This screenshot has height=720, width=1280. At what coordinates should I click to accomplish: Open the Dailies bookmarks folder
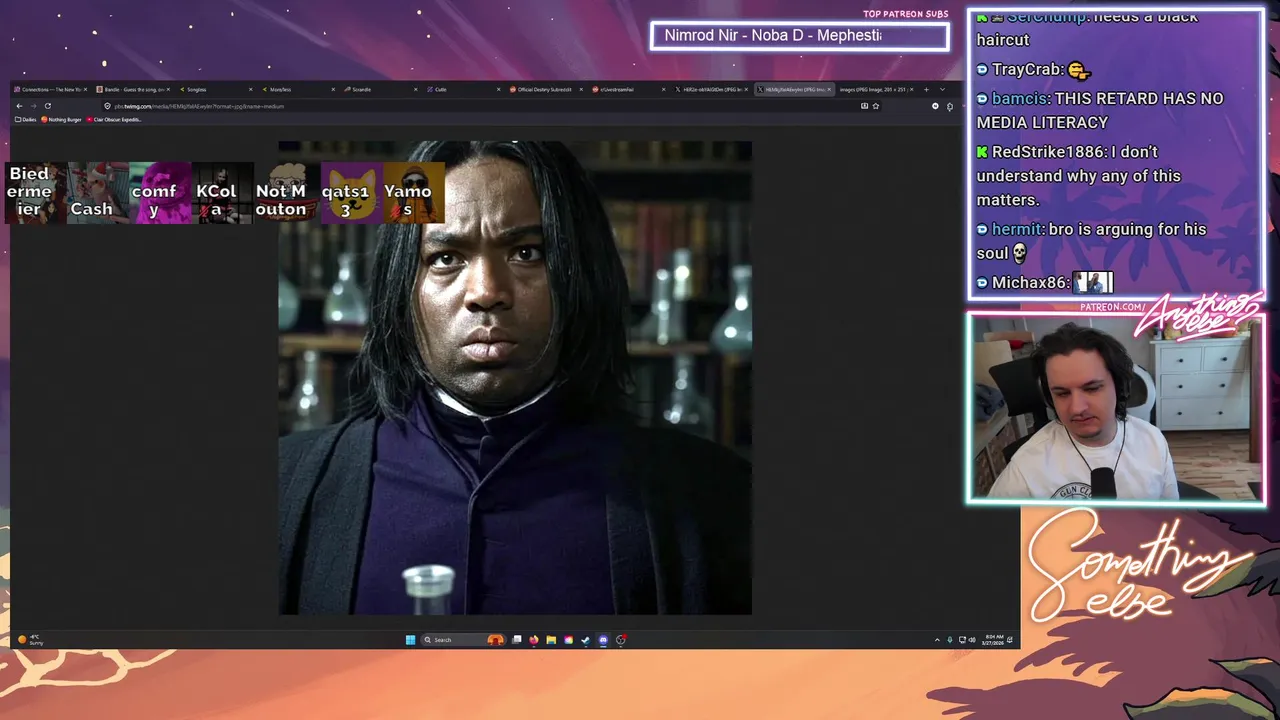26,119
